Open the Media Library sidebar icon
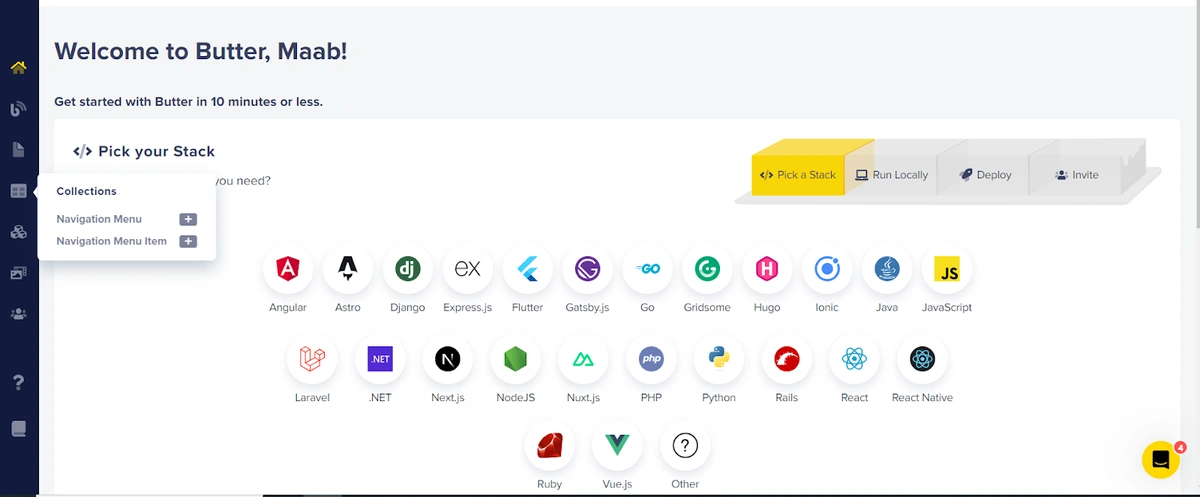The image size is (1200, 497). (18, 273)
